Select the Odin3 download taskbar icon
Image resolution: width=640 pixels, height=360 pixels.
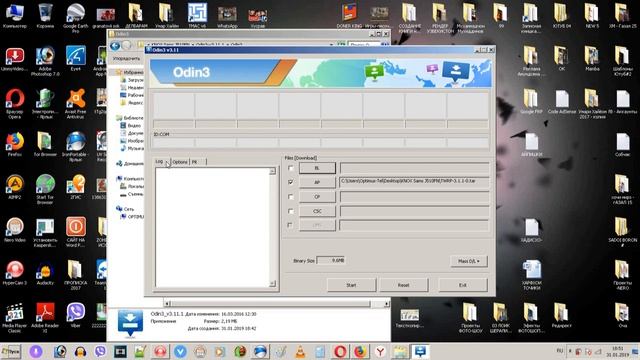(420, 351)
